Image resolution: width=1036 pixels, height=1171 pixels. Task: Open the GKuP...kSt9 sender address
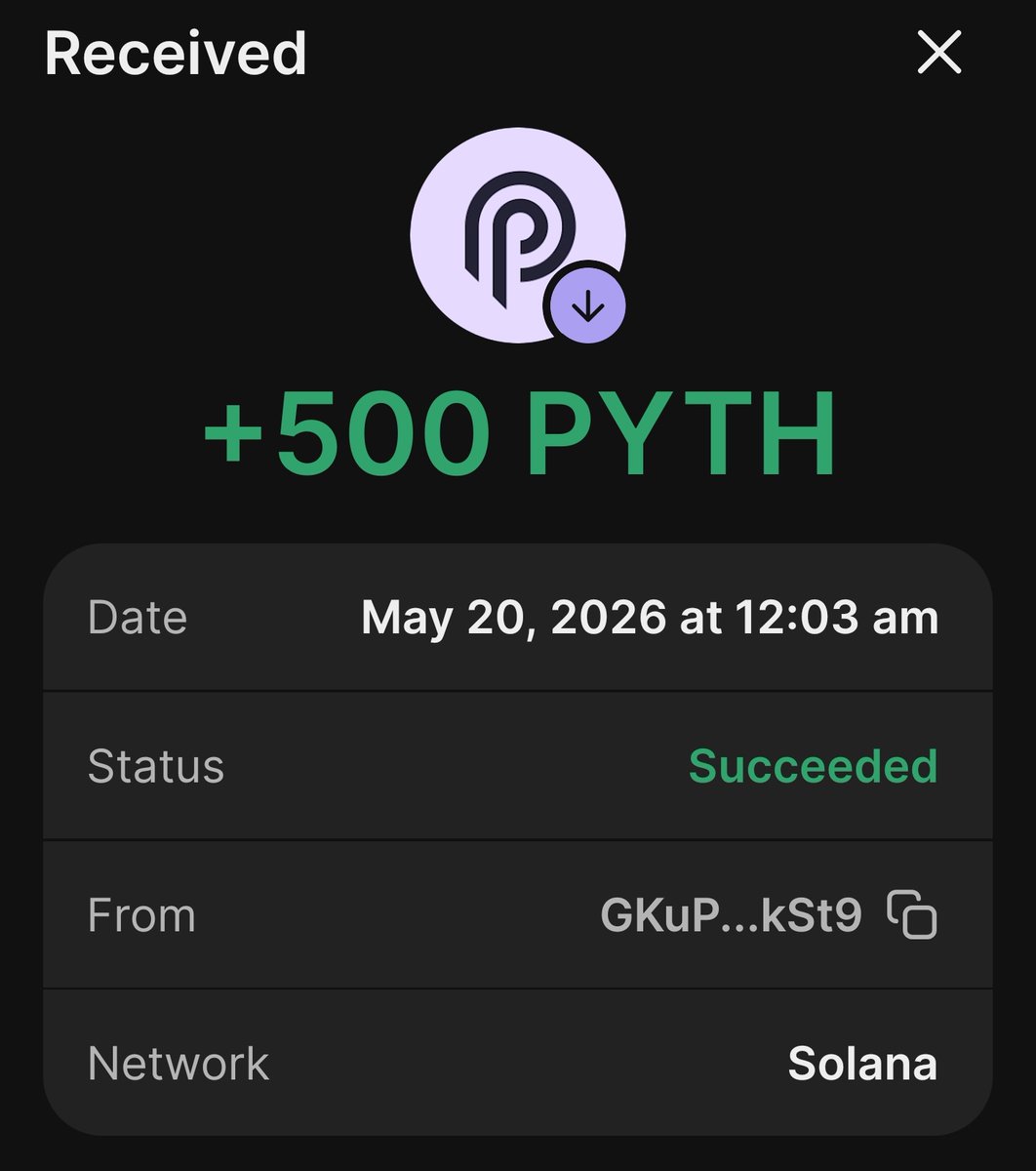[x=732, y=915]
